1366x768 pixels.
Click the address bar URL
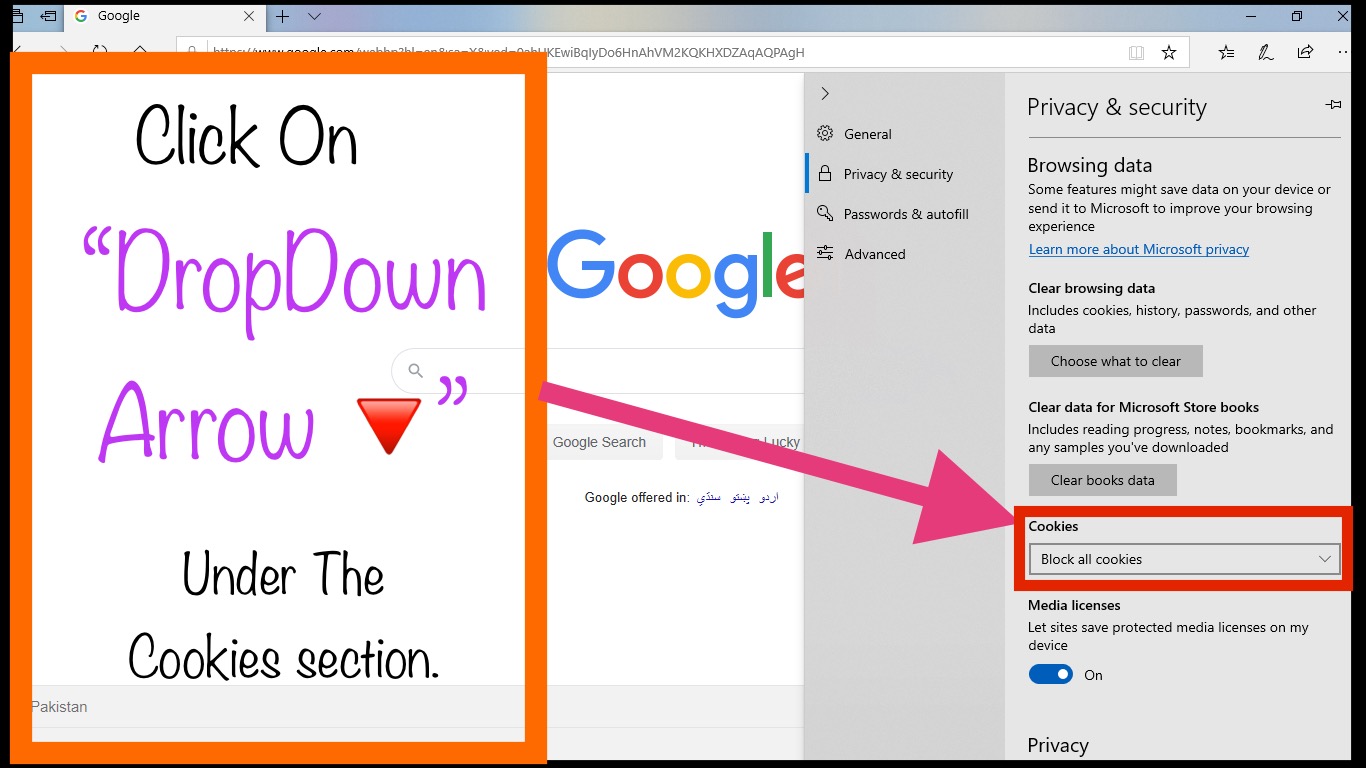point(508,52)
